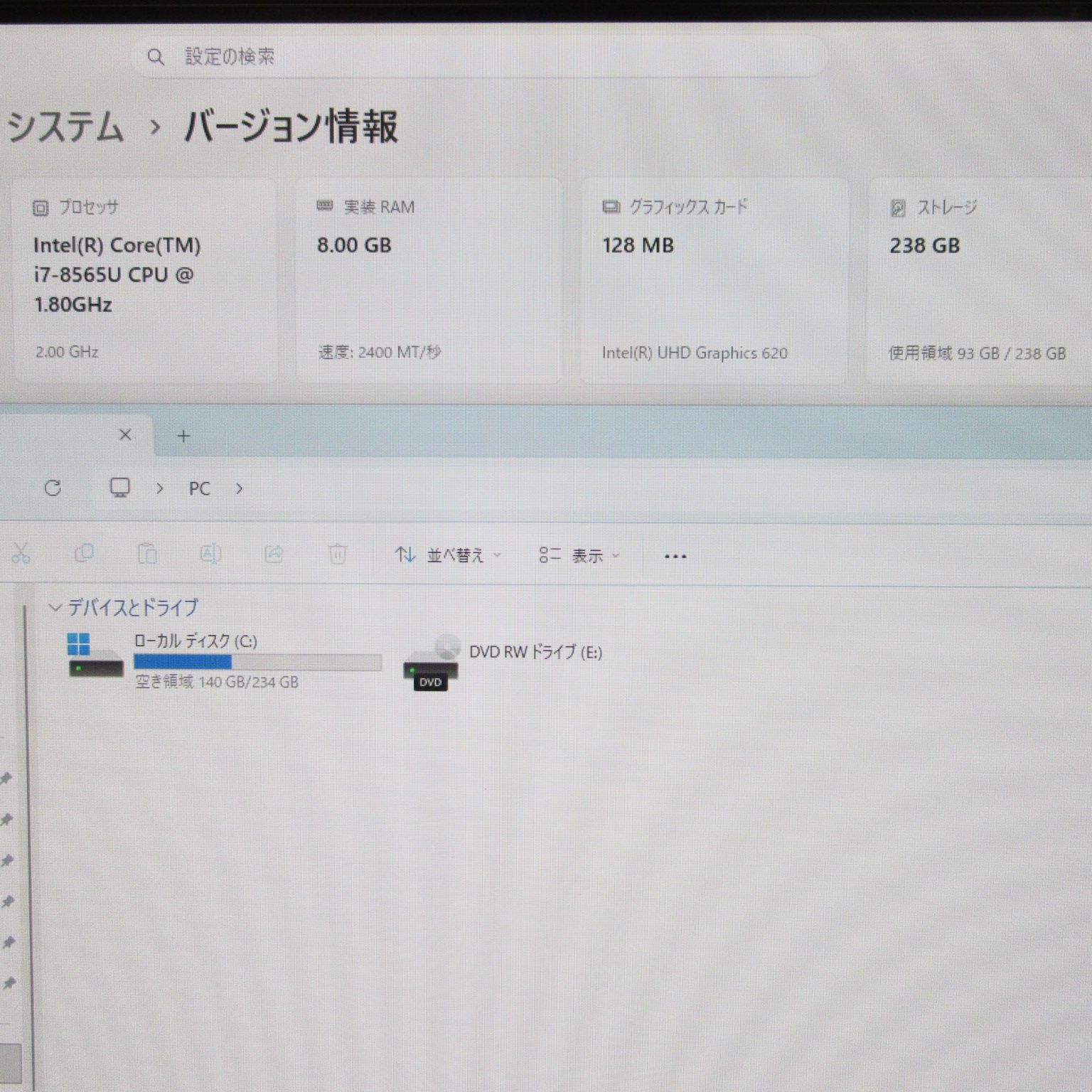Select the DVD RW drive icon
This screenshot has width=1092, height=1092.
click(x=431, y=663)
